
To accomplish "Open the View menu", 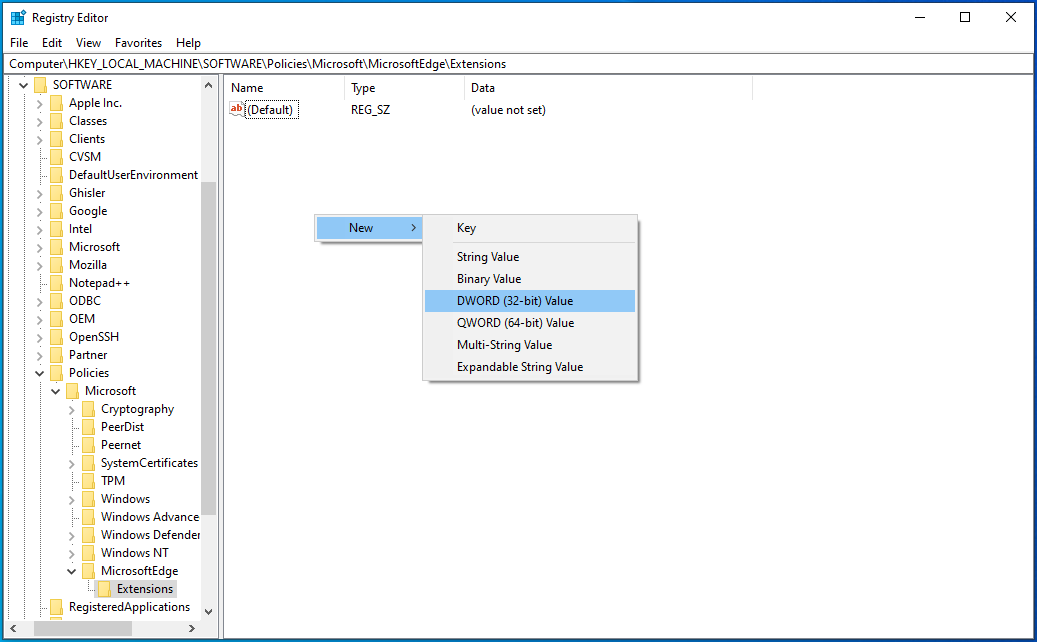I will (88, 42).
